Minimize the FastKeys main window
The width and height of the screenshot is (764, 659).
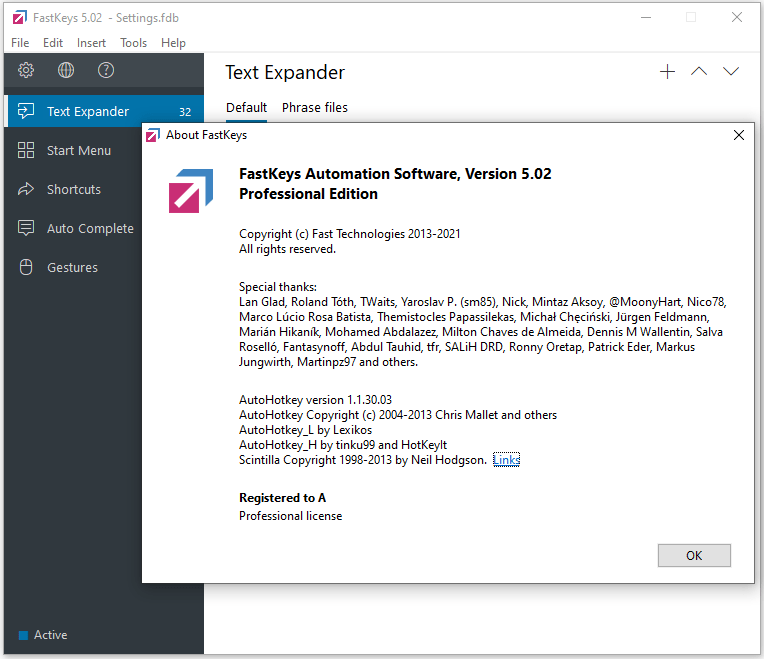click(646, 18)
